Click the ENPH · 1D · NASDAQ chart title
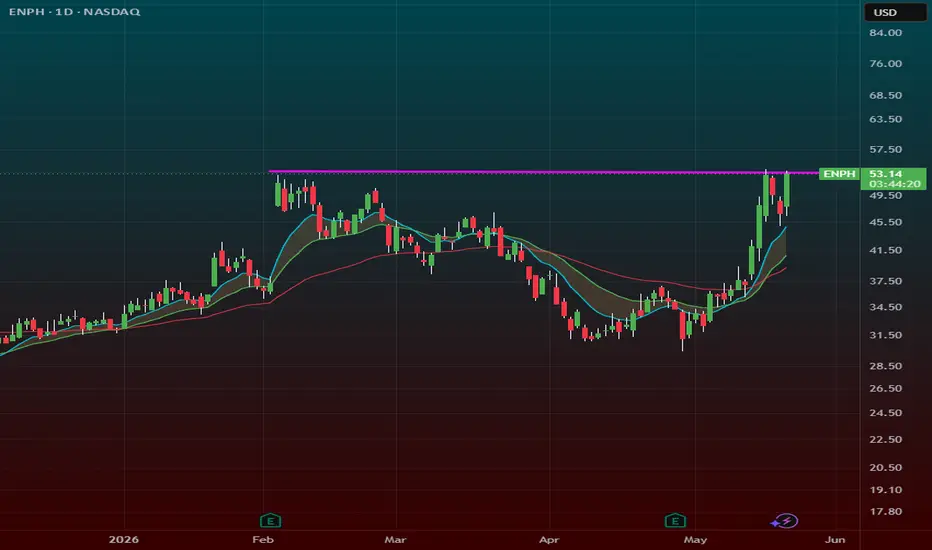Screen dimensions: 932x550 (74, 11)
